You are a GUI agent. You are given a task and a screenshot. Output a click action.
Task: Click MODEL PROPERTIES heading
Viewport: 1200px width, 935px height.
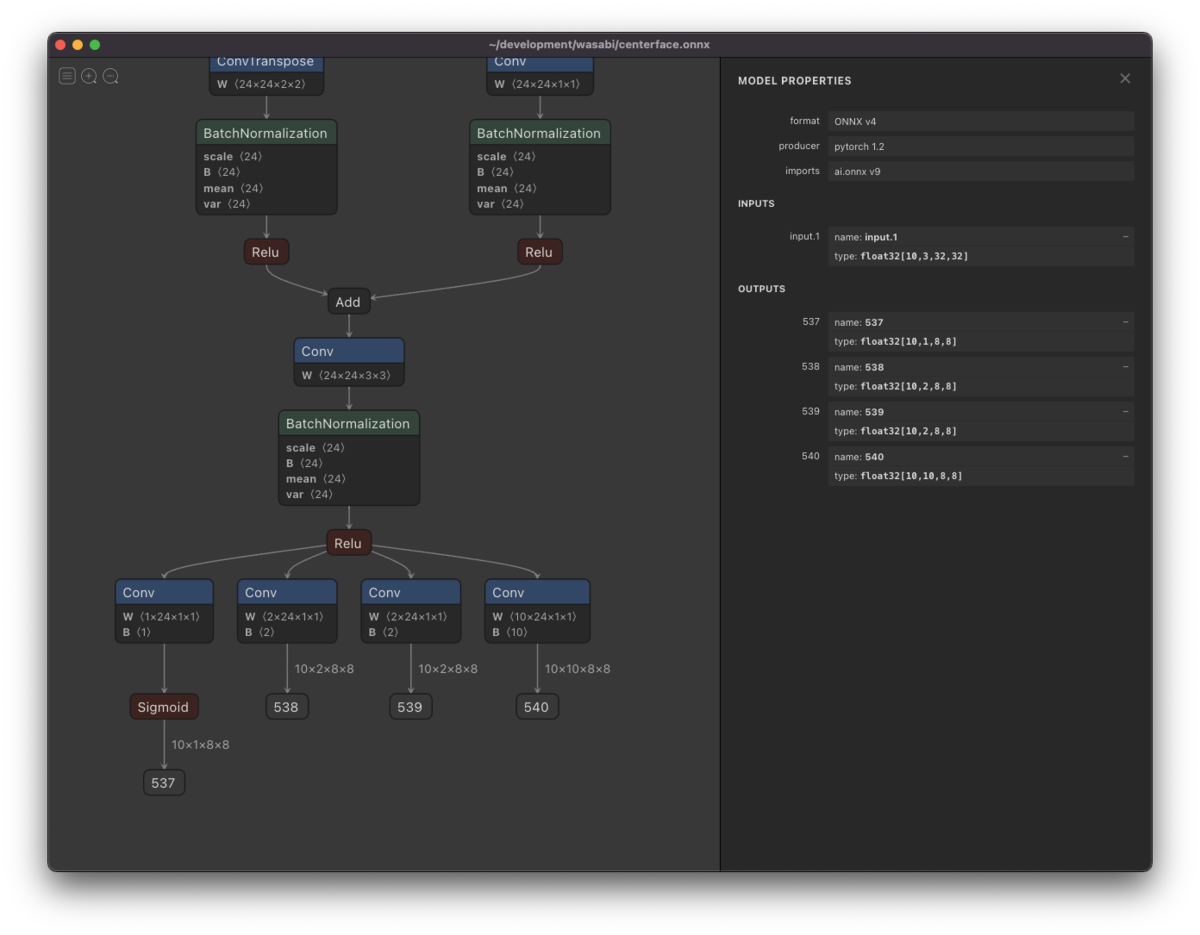click(x=795, y=81)
